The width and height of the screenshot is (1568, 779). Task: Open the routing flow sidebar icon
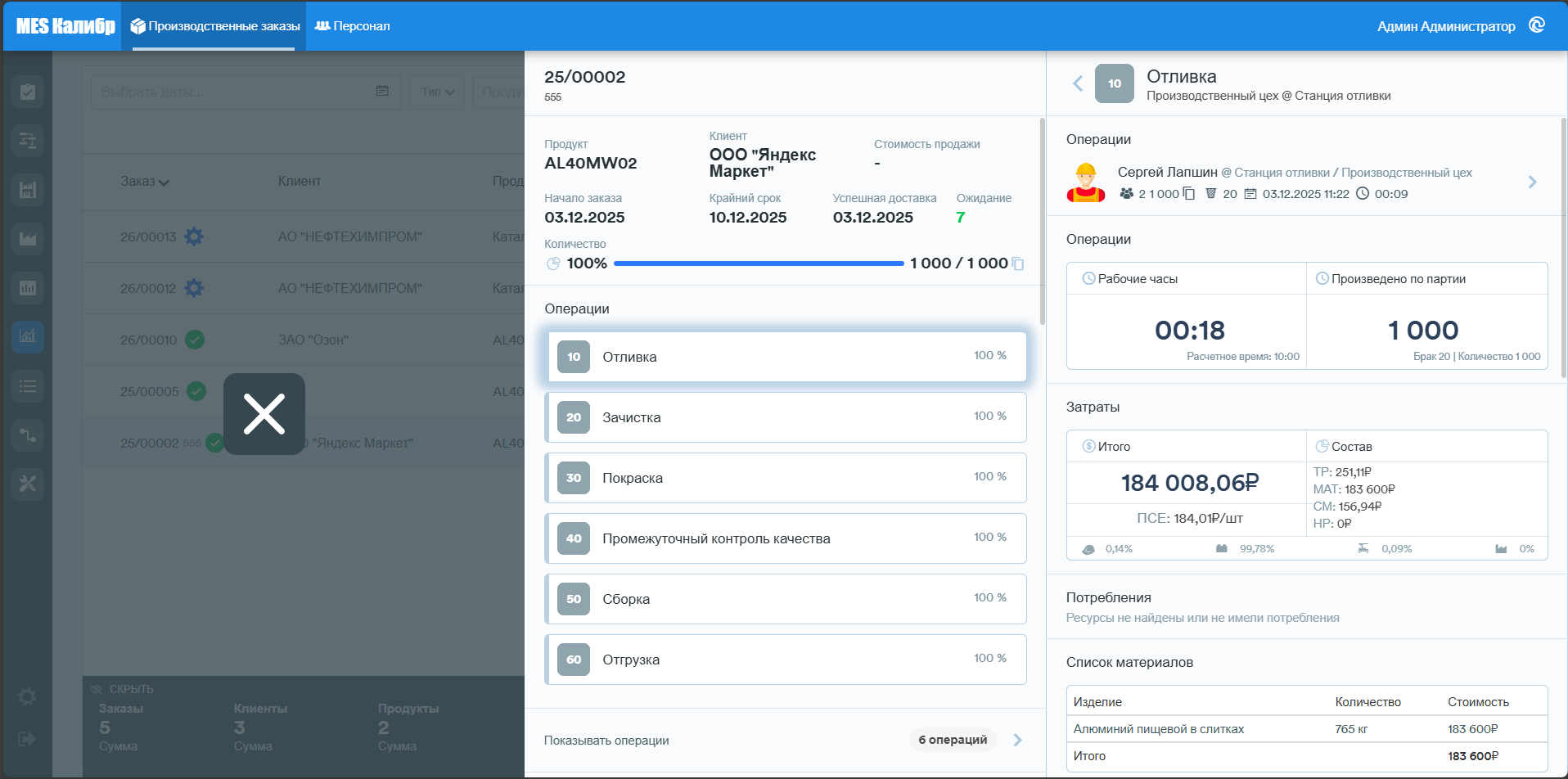[28, 435]
